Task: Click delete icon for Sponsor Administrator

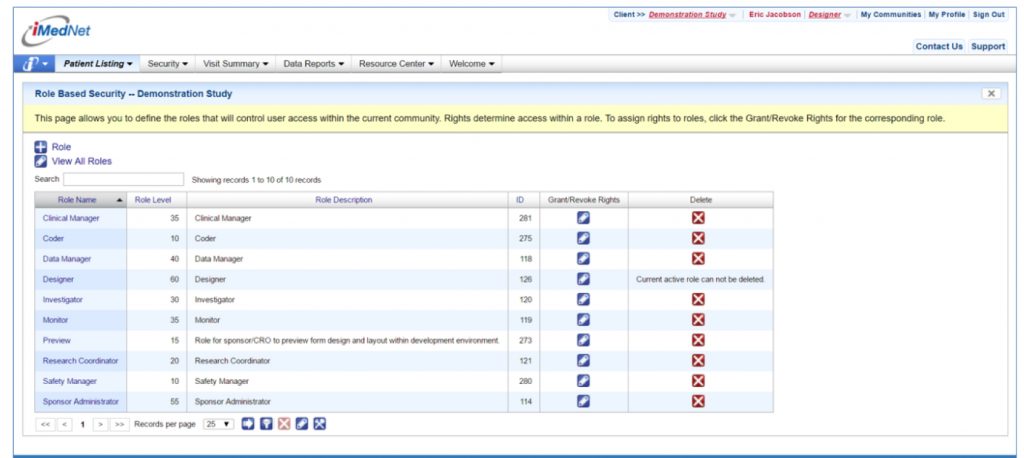Action: click(x=698, y=401)
